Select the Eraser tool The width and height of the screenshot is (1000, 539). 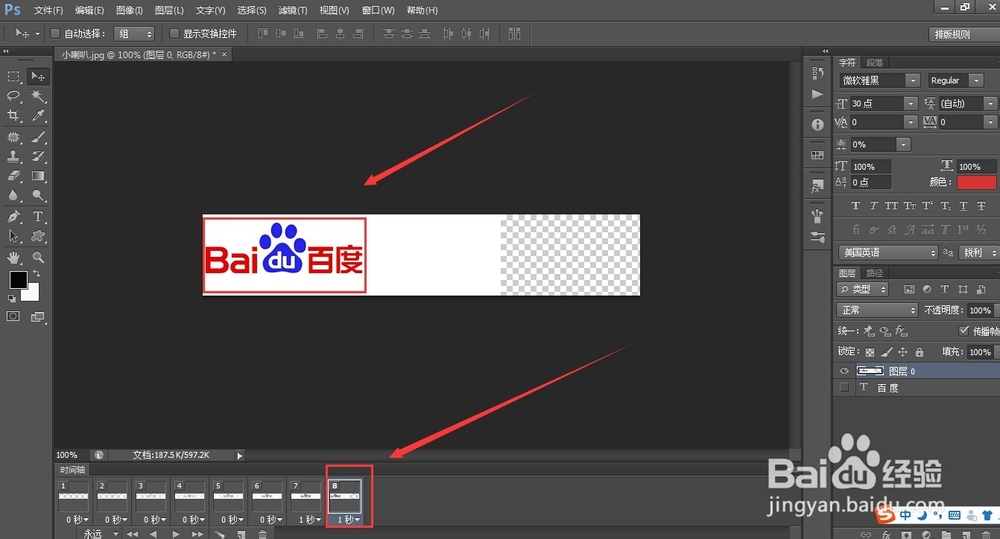pyautogui.click(x=13, y=176)
